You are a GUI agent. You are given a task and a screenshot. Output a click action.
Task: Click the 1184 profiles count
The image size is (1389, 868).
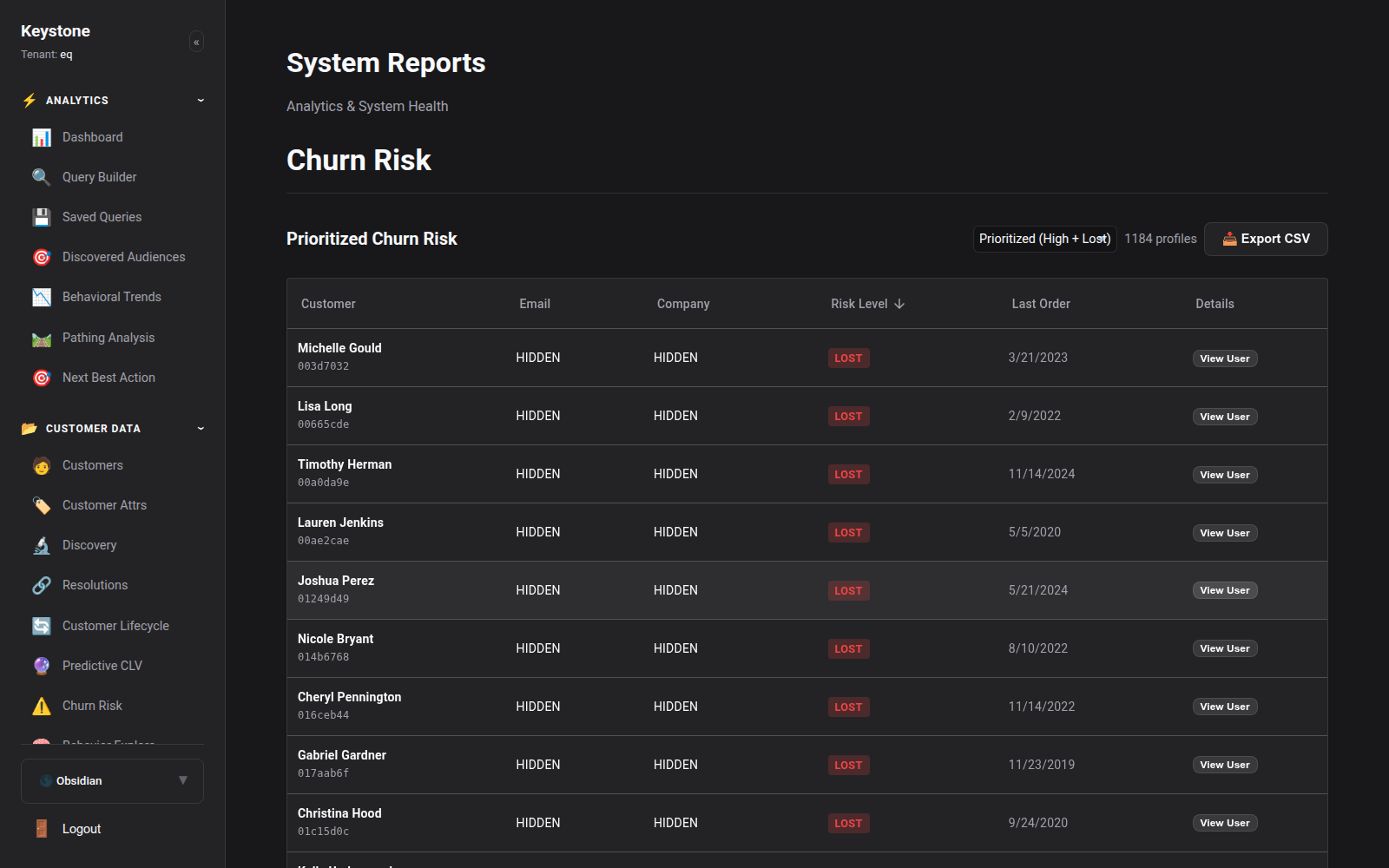[1161, 239]
